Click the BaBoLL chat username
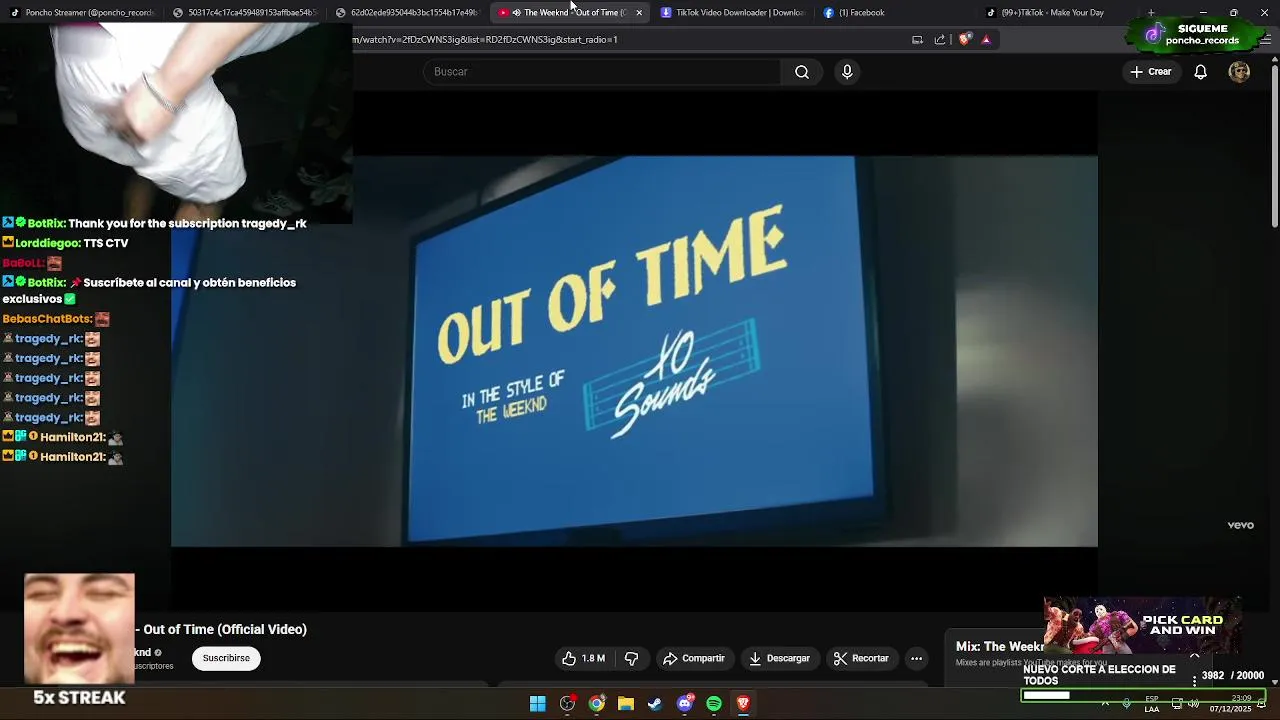This screenshot has width=1280, height=720. coord(22,263)
